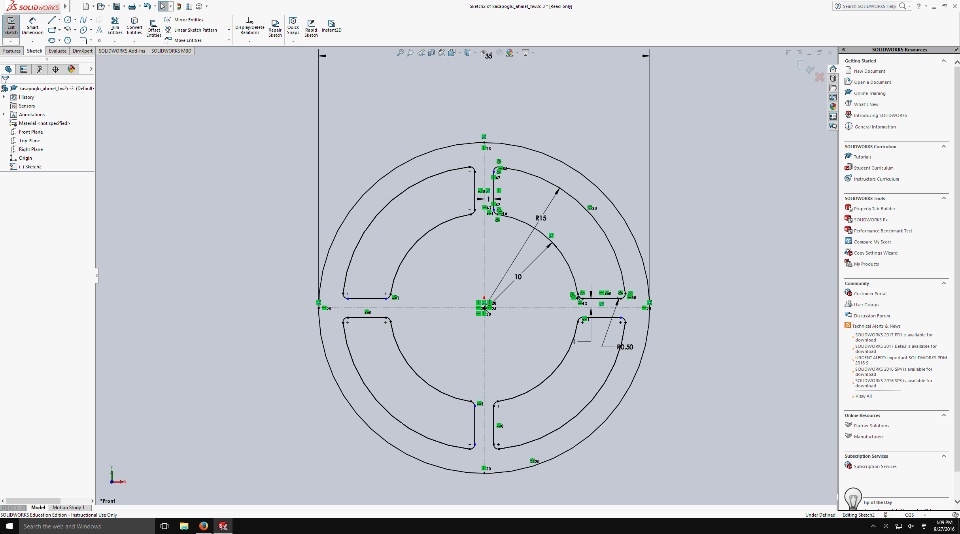Select the Trim Entities tool
960x534 pixels.
pos(114,26)
